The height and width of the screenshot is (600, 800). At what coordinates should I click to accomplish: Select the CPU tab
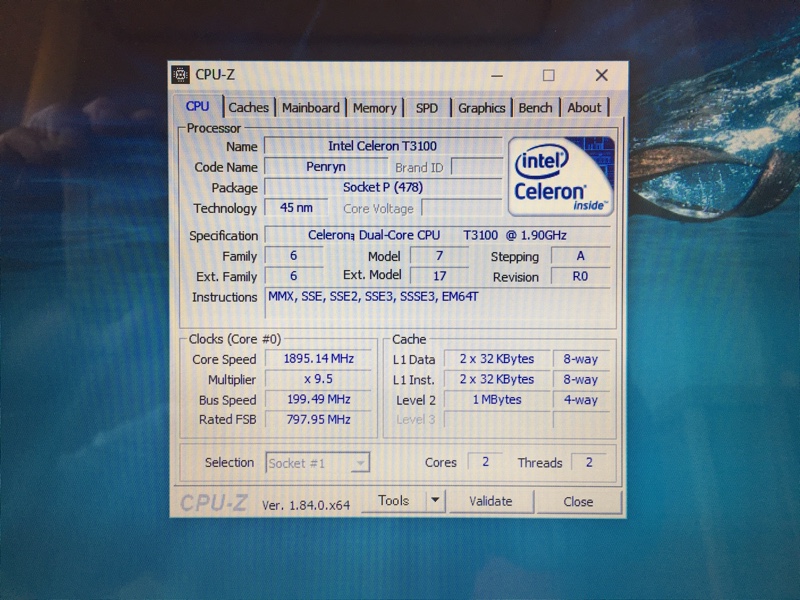(197, 106)
